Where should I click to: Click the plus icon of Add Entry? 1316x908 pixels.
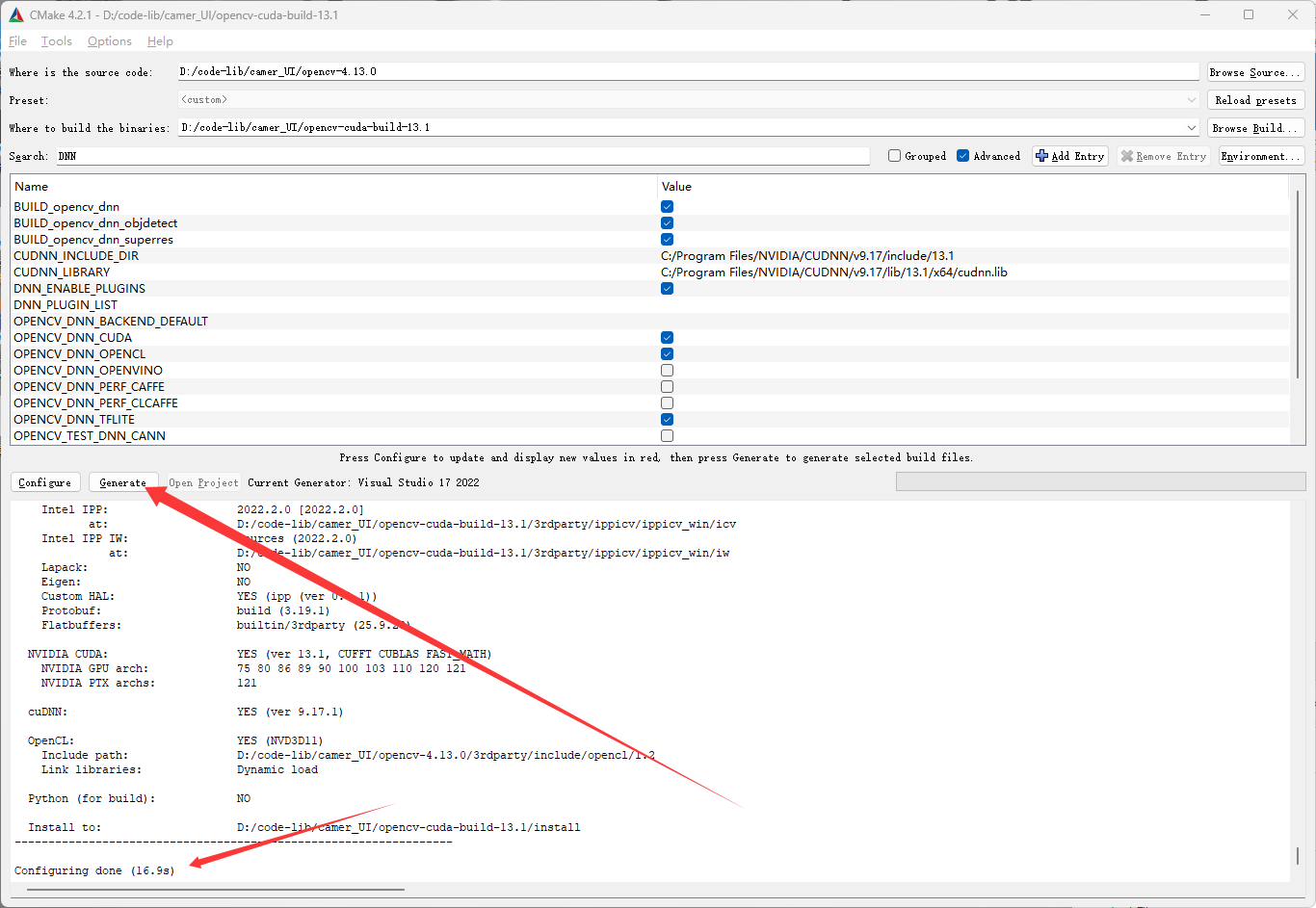(1041, 156)
